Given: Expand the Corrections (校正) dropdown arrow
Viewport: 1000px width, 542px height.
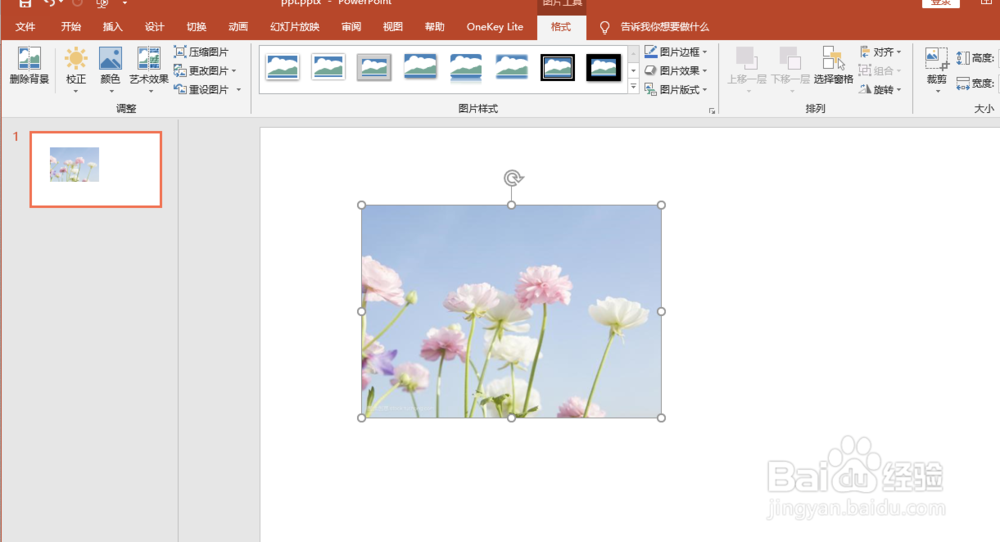Looking at the screenshot, I should pyautogui.click(x=76, y=91).
